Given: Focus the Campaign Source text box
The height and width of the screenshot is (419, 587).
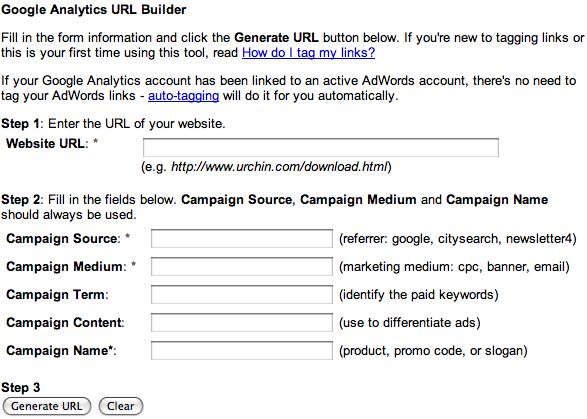Looking at the screenshot, I should pyautogui.click(x=242, y=239).
